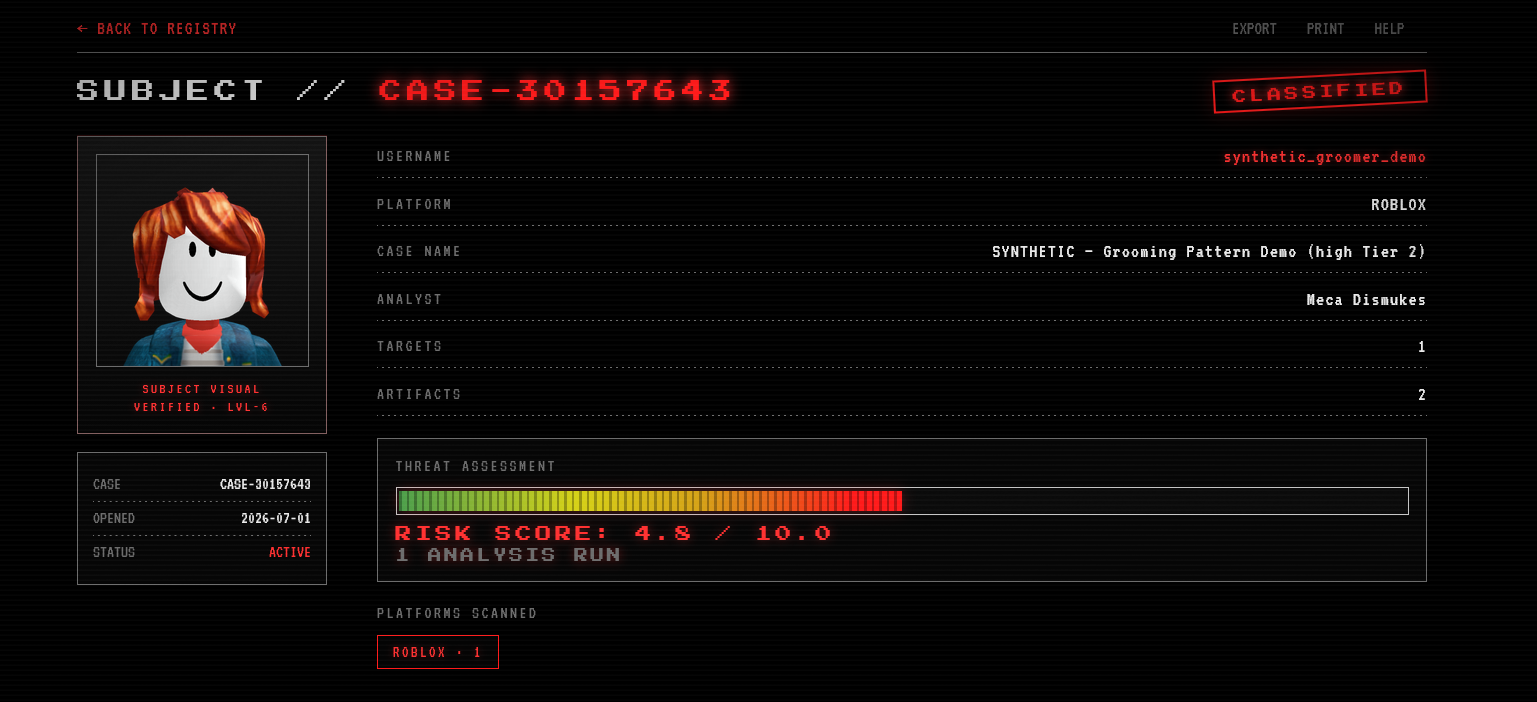The height and width of the screenshot is (702, 1537).
Task: Click the ACTIVE status value
Action: pos(290,553)
